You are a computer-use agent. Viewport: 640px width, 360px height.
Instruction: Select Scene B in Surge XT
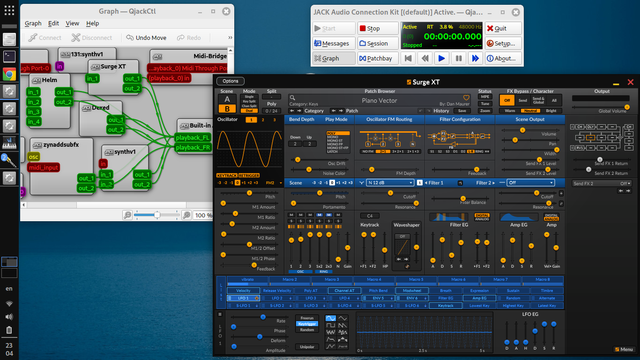coord(227,109)
